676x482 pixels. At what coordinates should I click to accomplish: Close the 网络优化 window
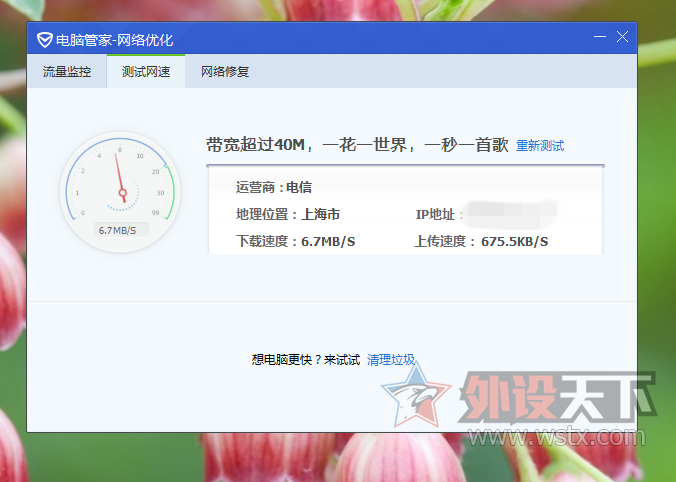(x=622, y=37)
